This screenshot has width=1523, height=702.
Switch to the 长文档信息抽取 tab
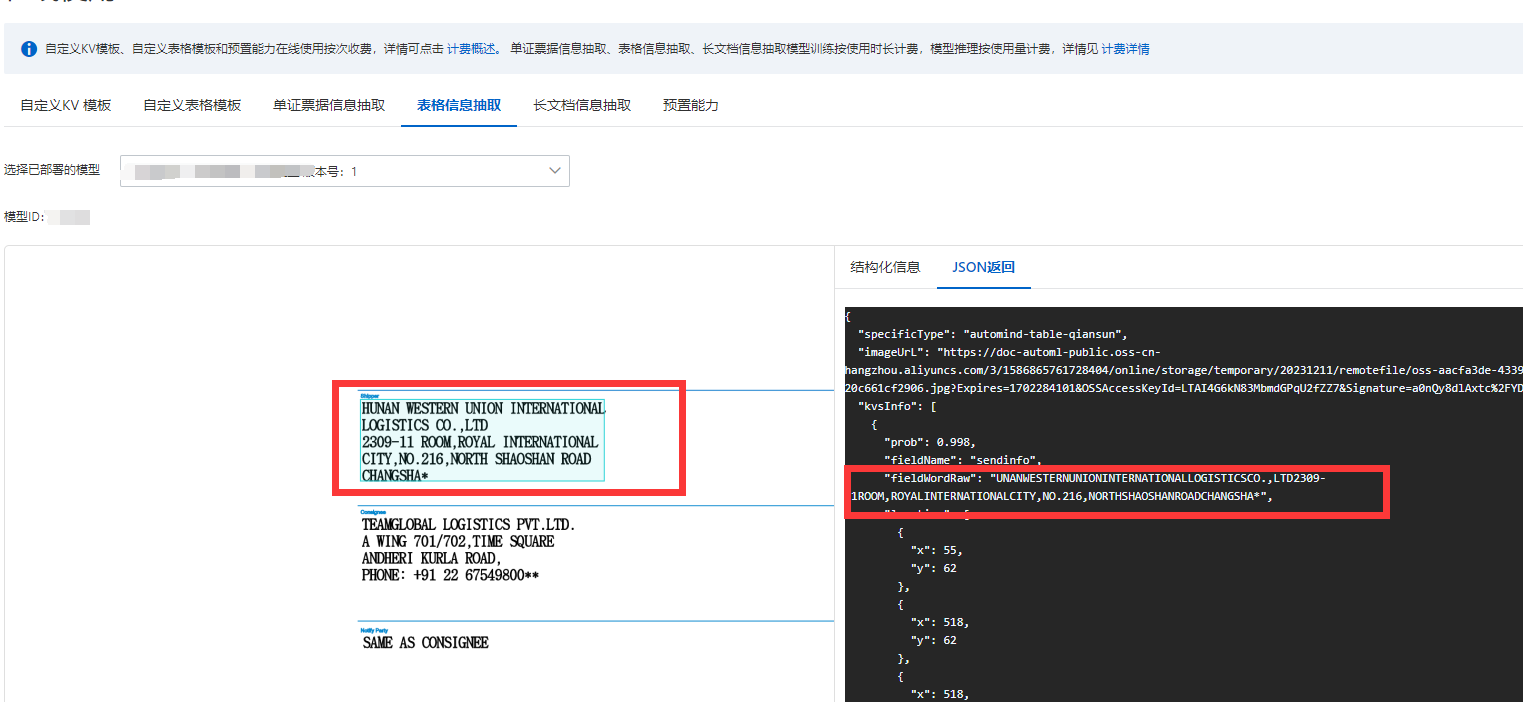click(582, 105)
